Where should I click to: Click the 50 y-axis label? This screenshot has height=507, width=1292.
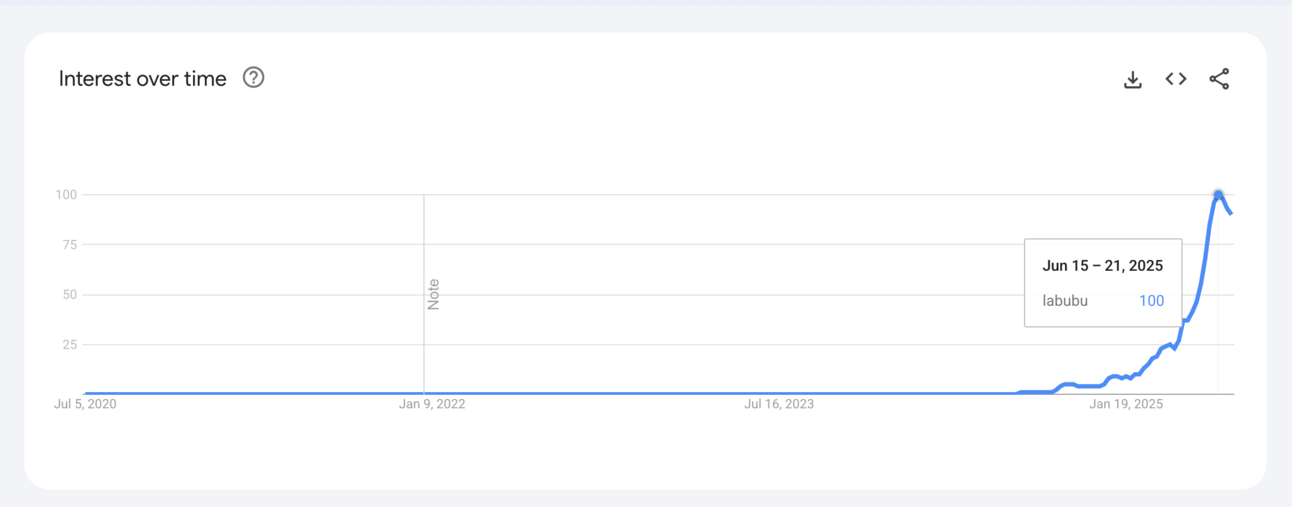[x=70, y=295]
